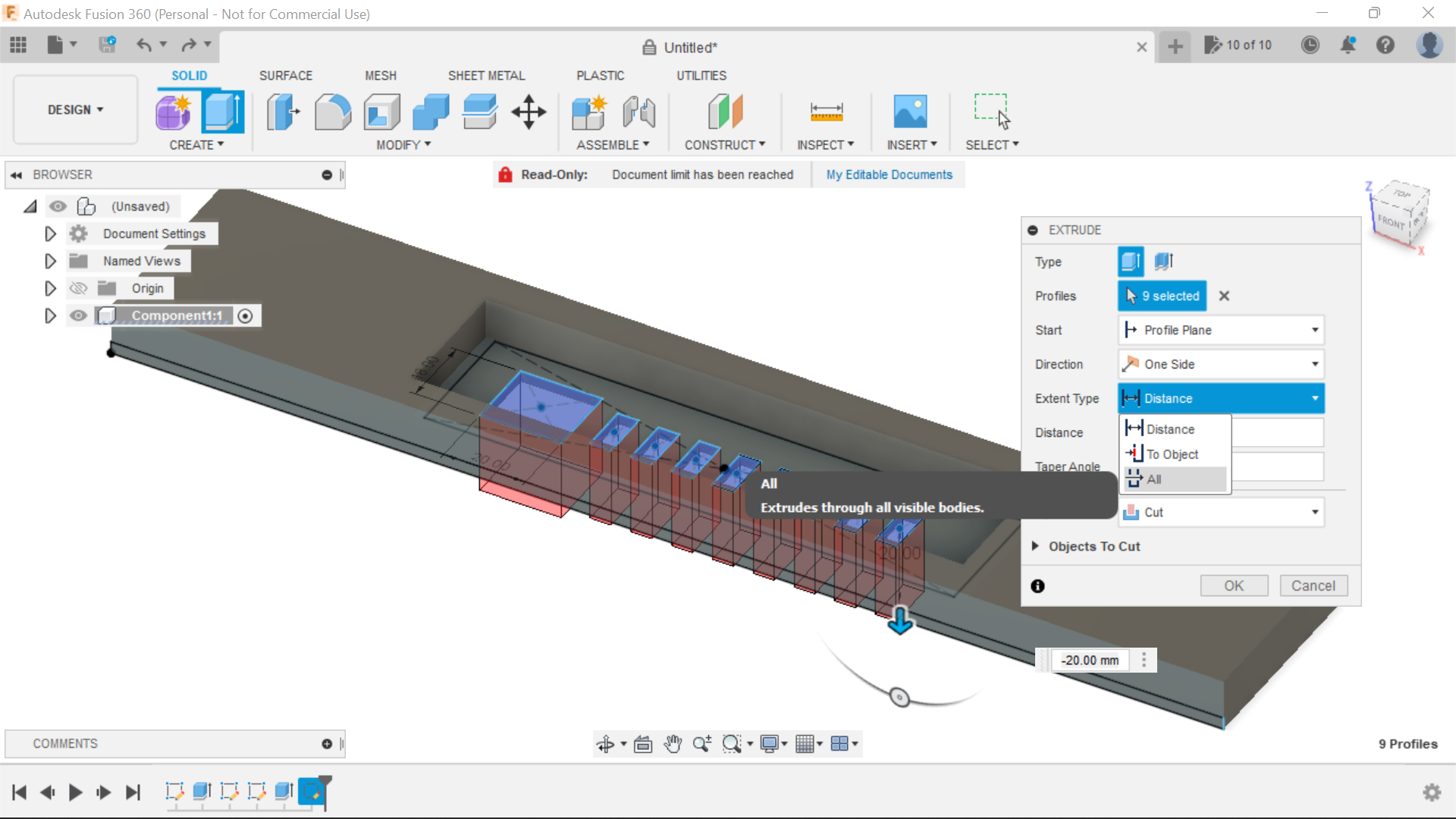Click the Measure icon under Inspect
Viewport: 1456px width, 819px height.
[826, 112]
